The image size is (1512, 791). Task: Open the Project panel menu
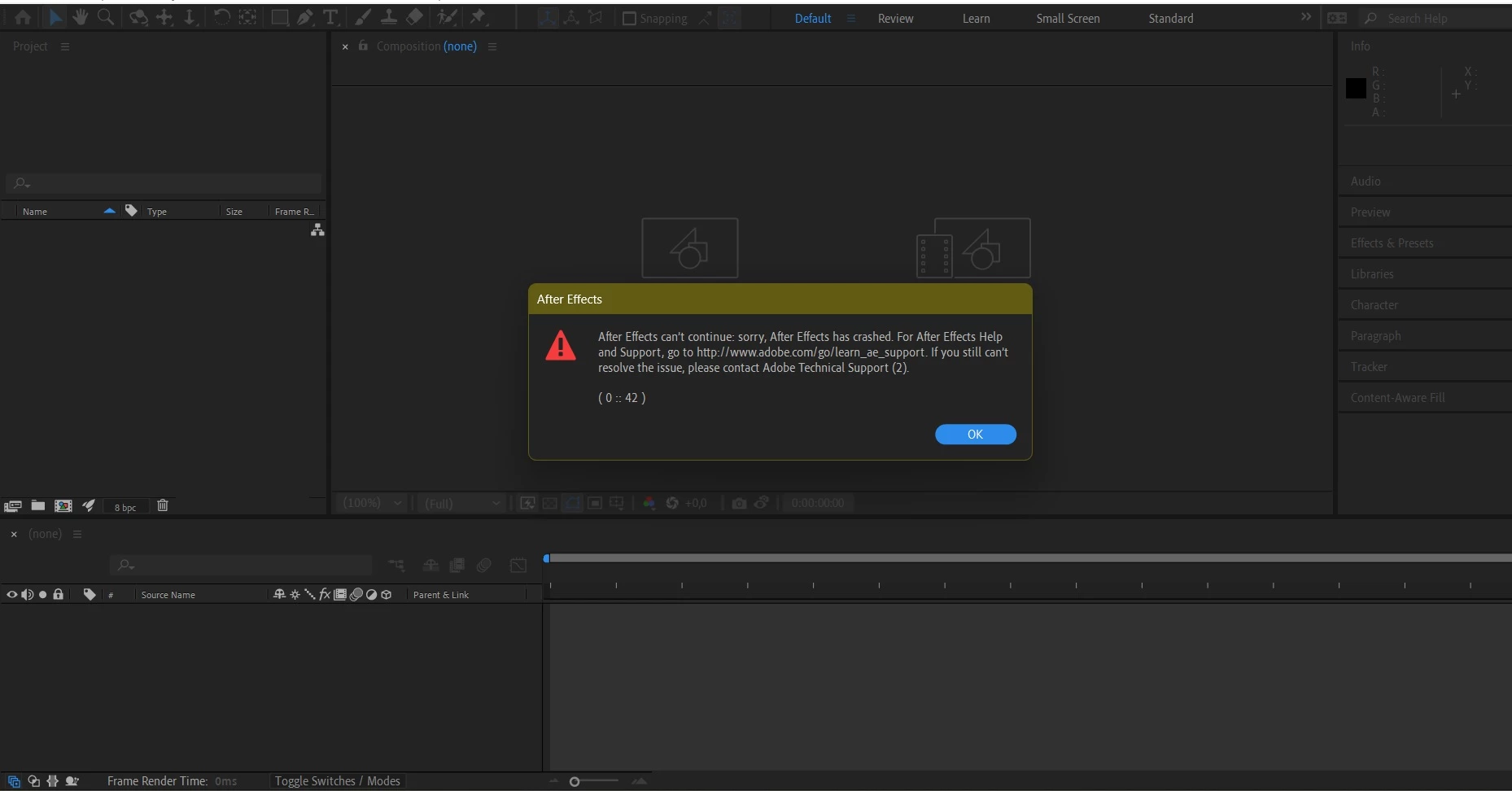65,46
